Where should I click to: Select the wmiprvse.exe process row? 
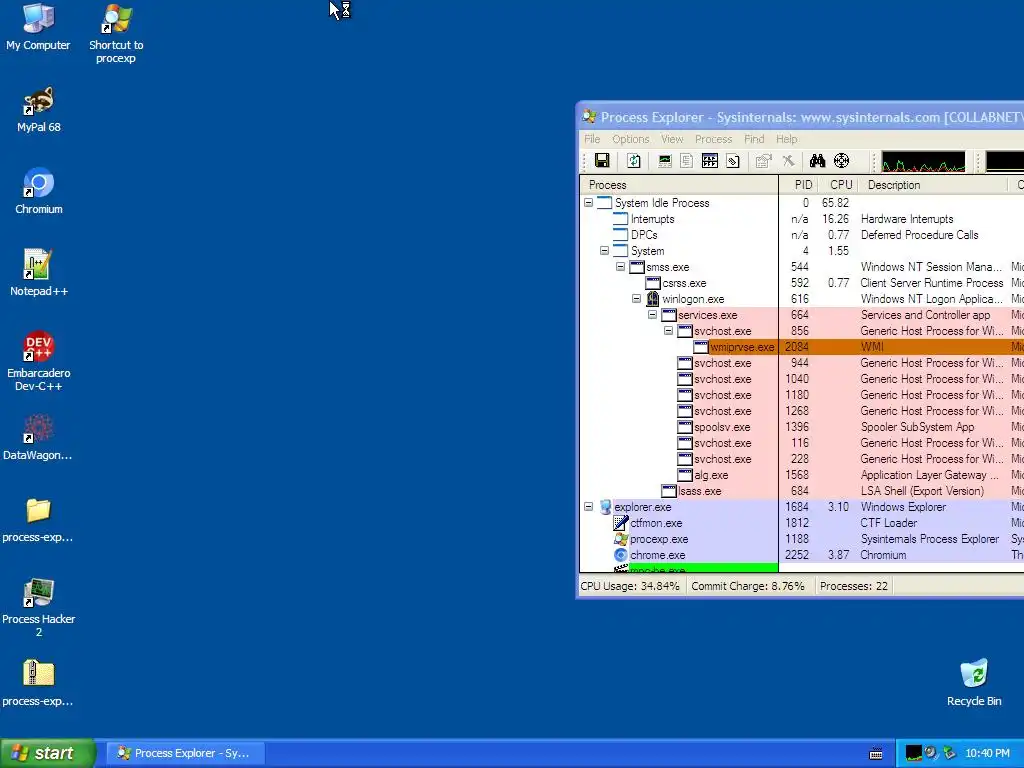[802, 347]
